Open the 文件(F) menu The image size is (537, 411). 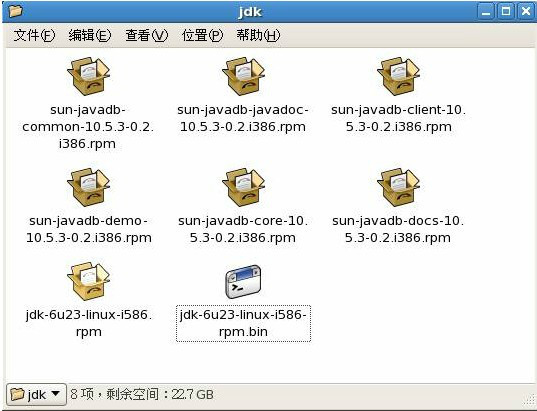coord(34,35)
